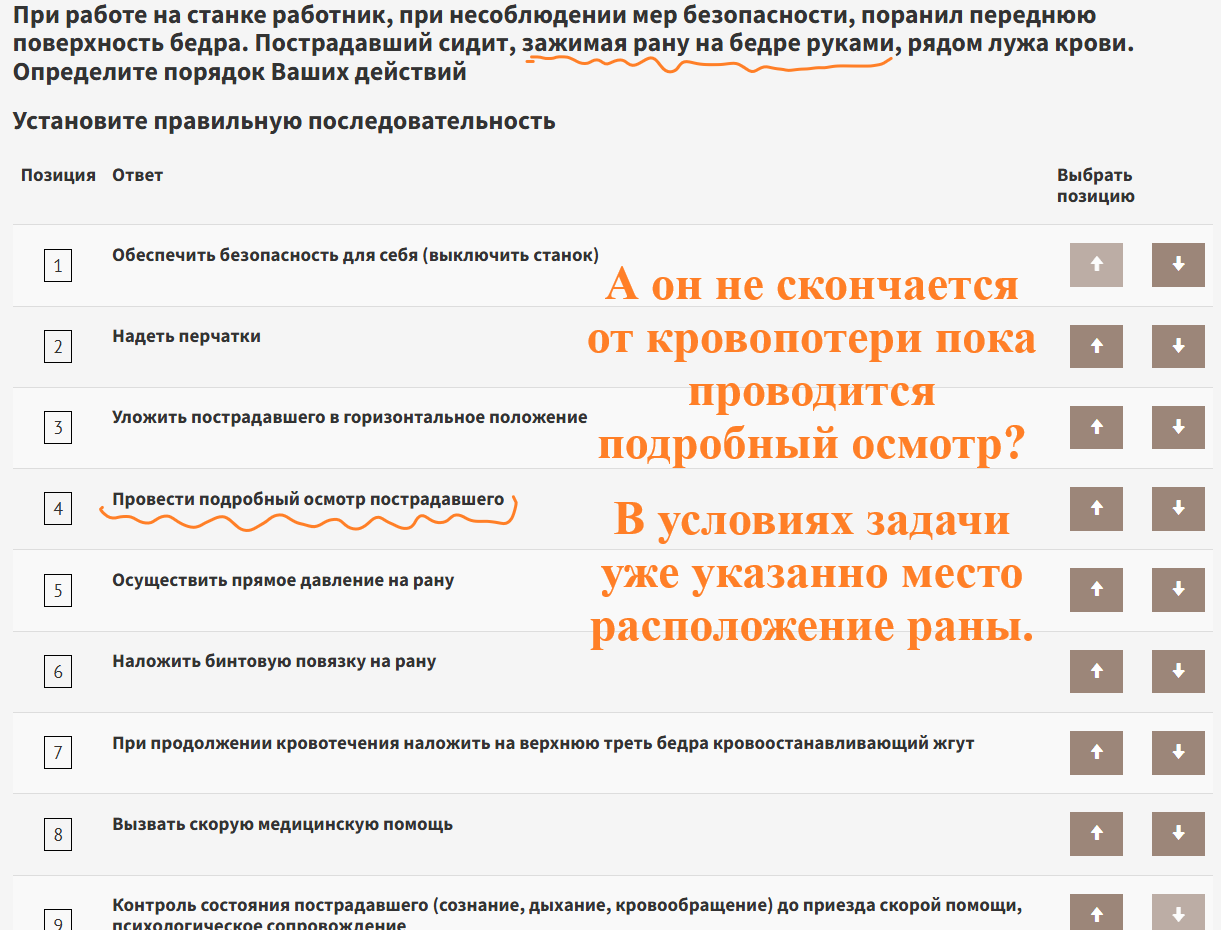Viewport: 1221px width, 930px height.
Task: Move 'Осуществить прямое давление' row up
Action: (1096, 589)
